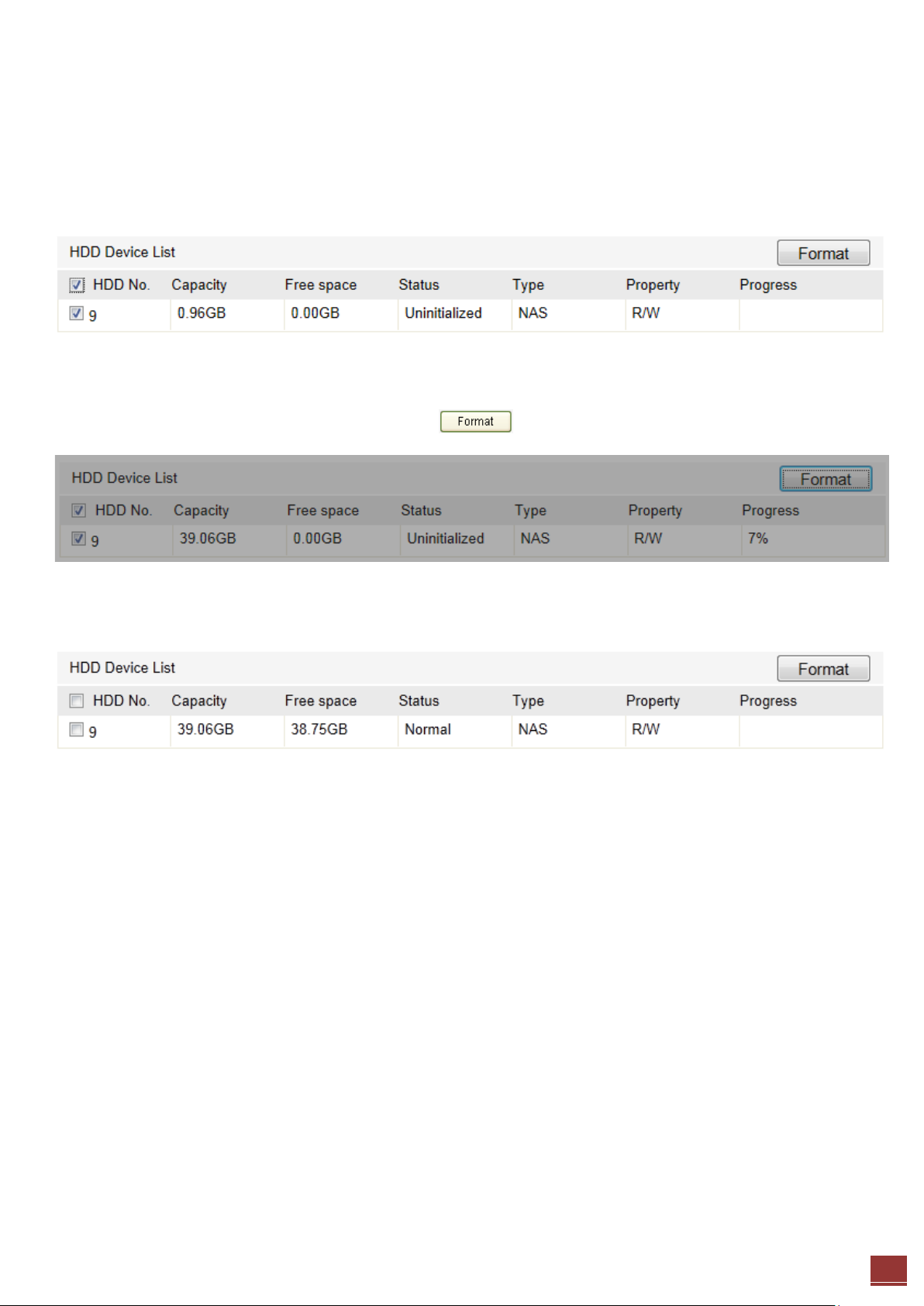Click Uninitialized status in the dimmed row
The width and height of the screenshot is (924, 1306).
(x=446, y=539)
